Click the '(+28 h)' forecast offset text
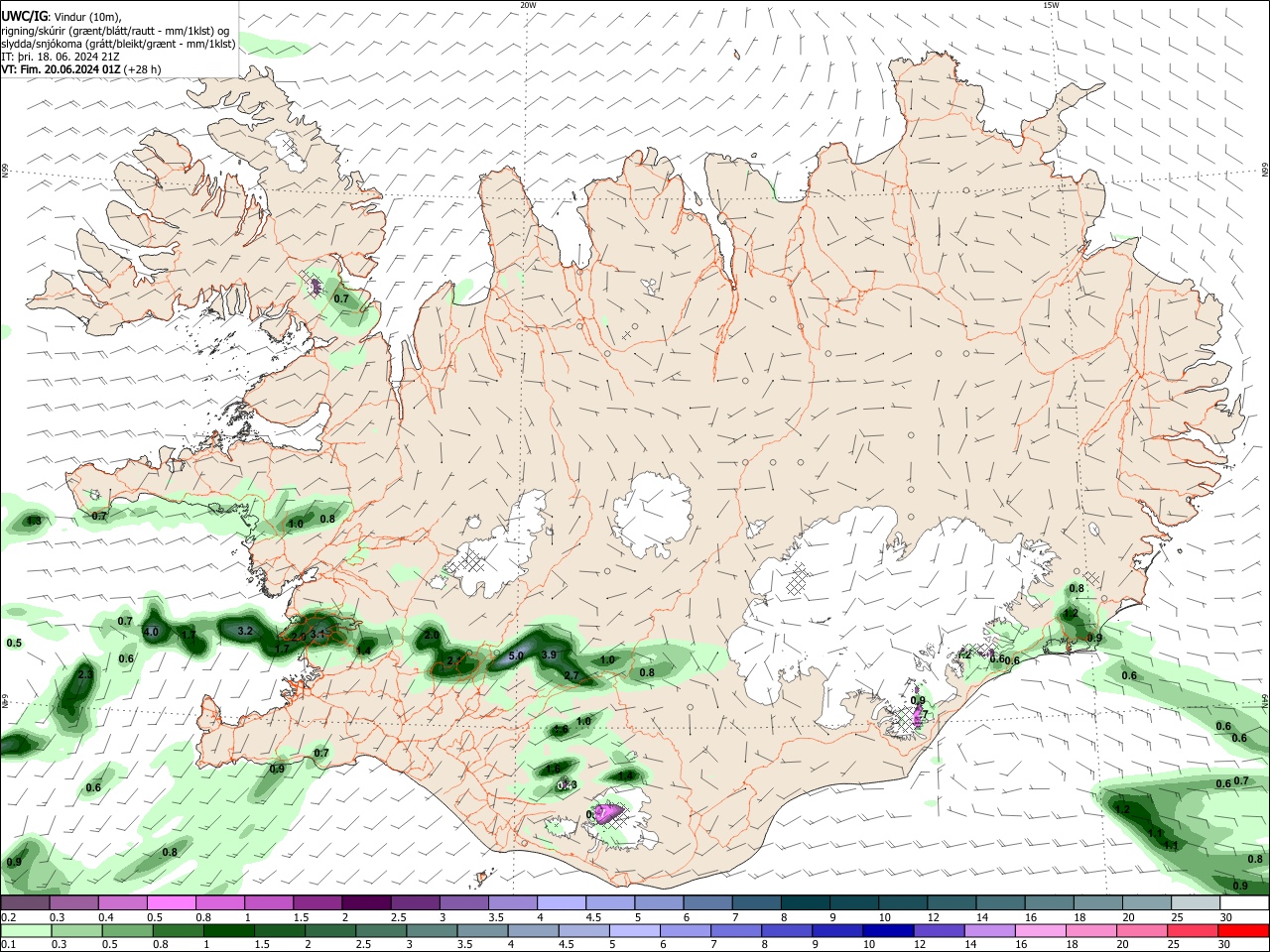Image resolution: width=1270 pixels, height=952 pixels. 144,69
